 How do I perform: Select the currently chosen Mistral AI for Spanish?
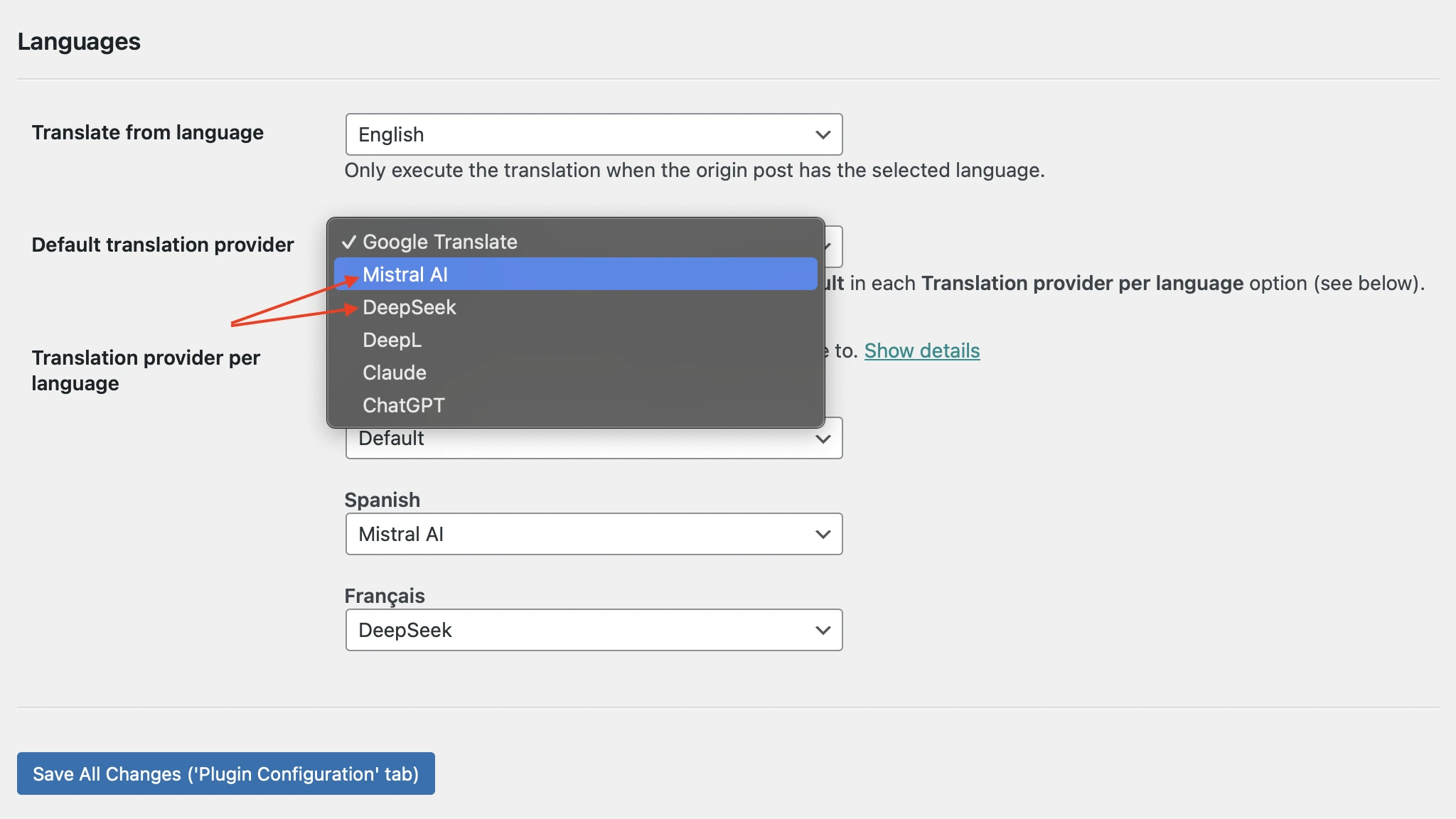coord(401,534)
